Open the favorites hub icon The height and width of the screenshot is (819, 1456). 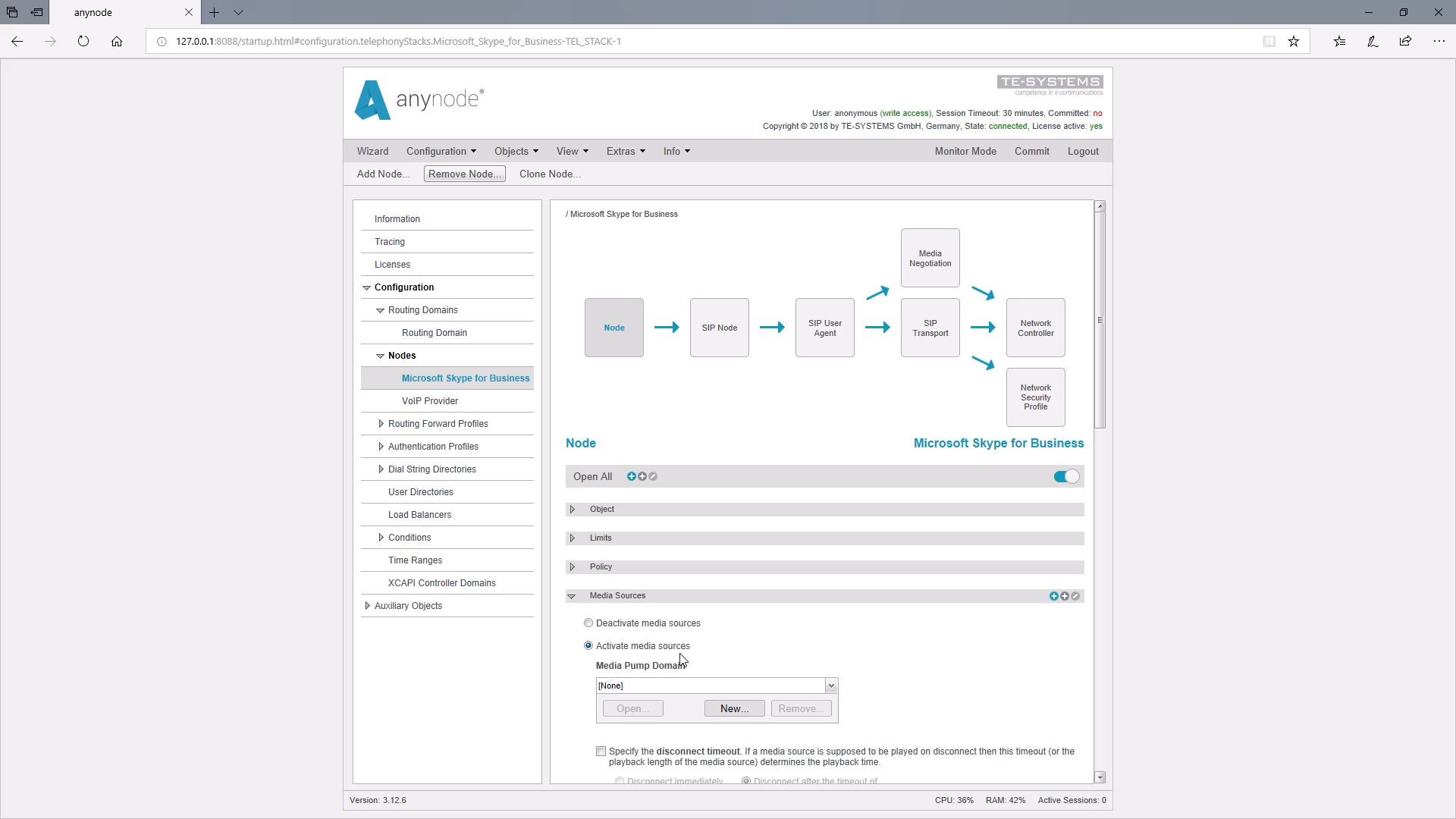point(1340,42)
